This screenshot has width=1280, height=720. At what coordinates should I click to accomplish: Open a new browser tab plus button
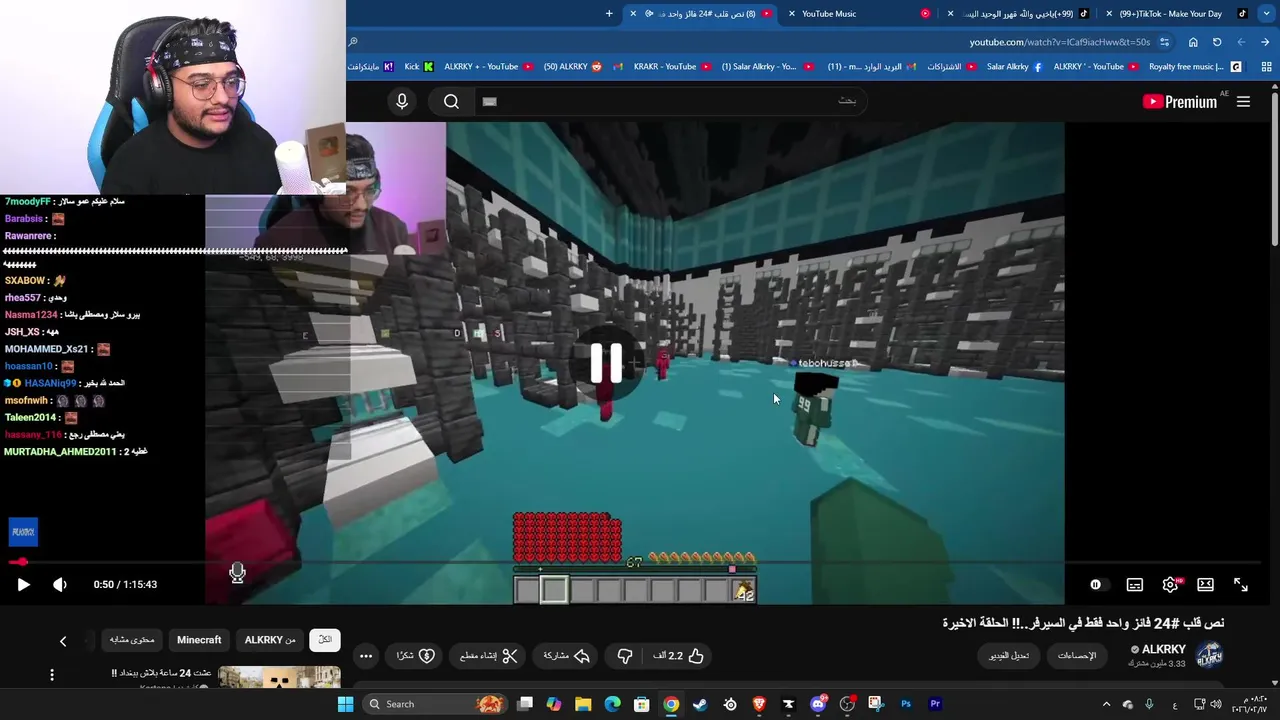(609, 14)
